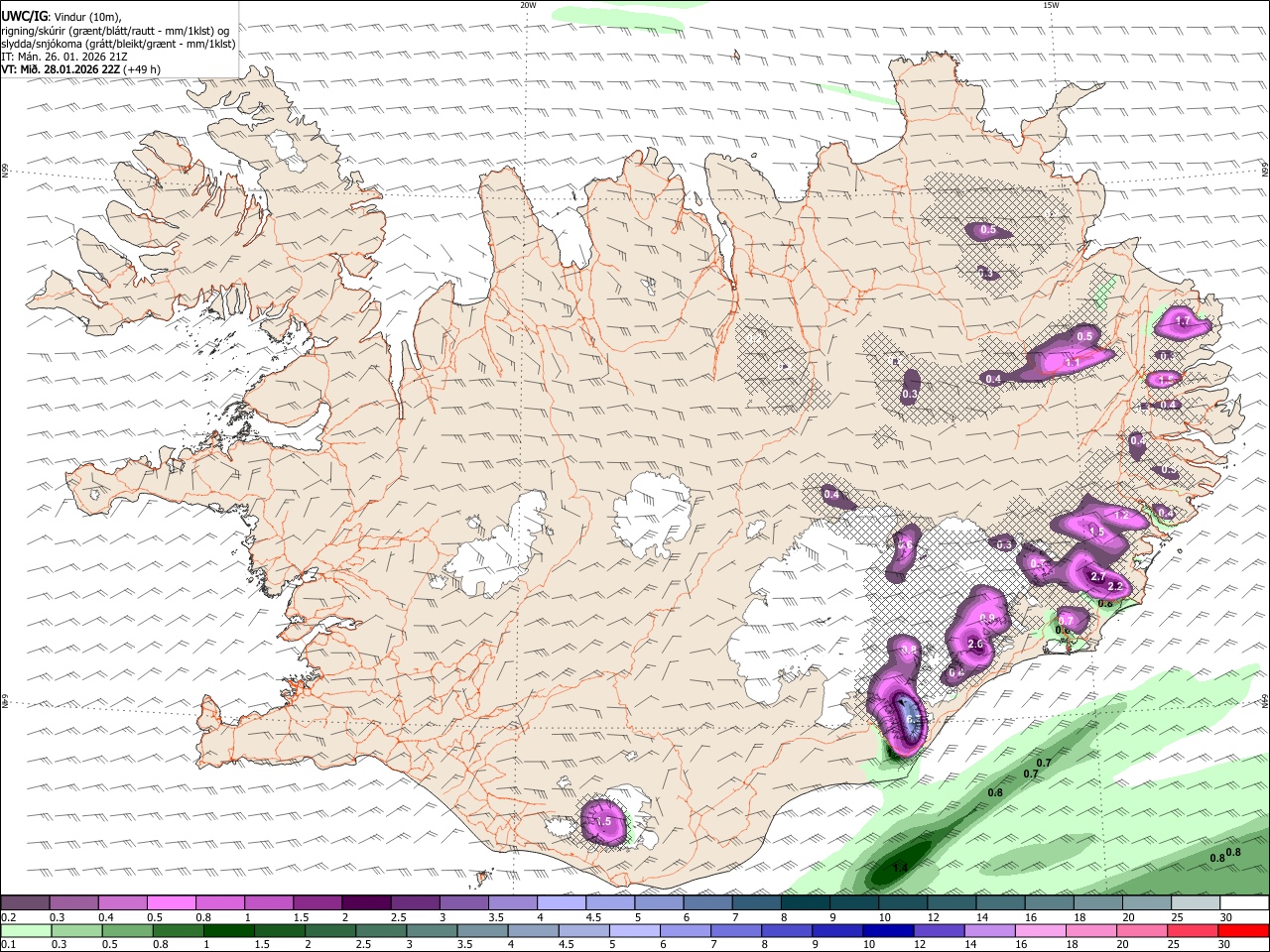
Task: Click the 'UWC/IG: Vindur (10m)' title line
Action: 63,15
